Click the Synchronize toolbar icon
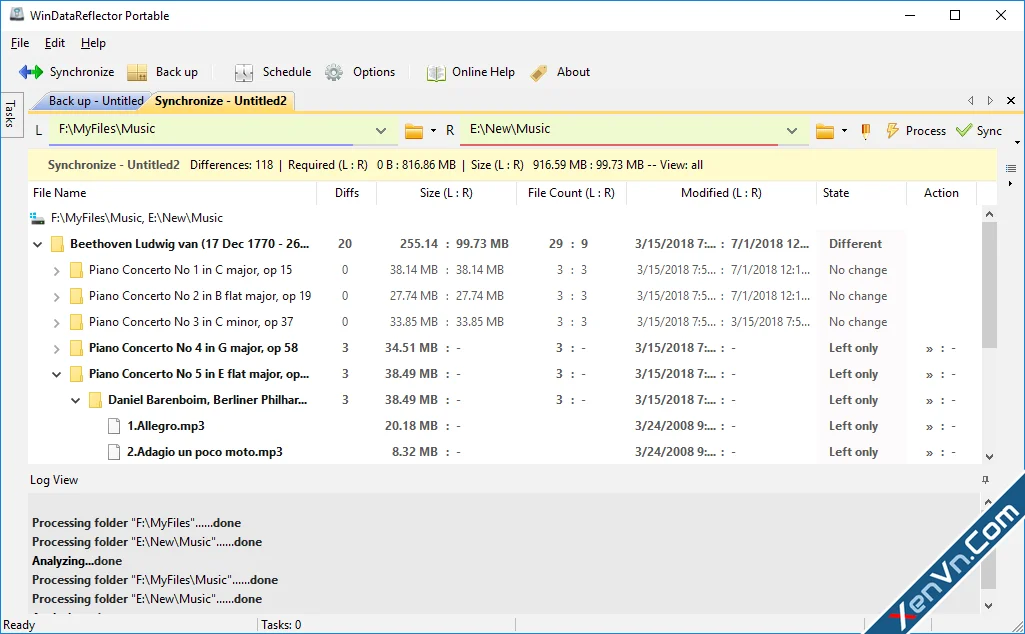 [31, 72]
